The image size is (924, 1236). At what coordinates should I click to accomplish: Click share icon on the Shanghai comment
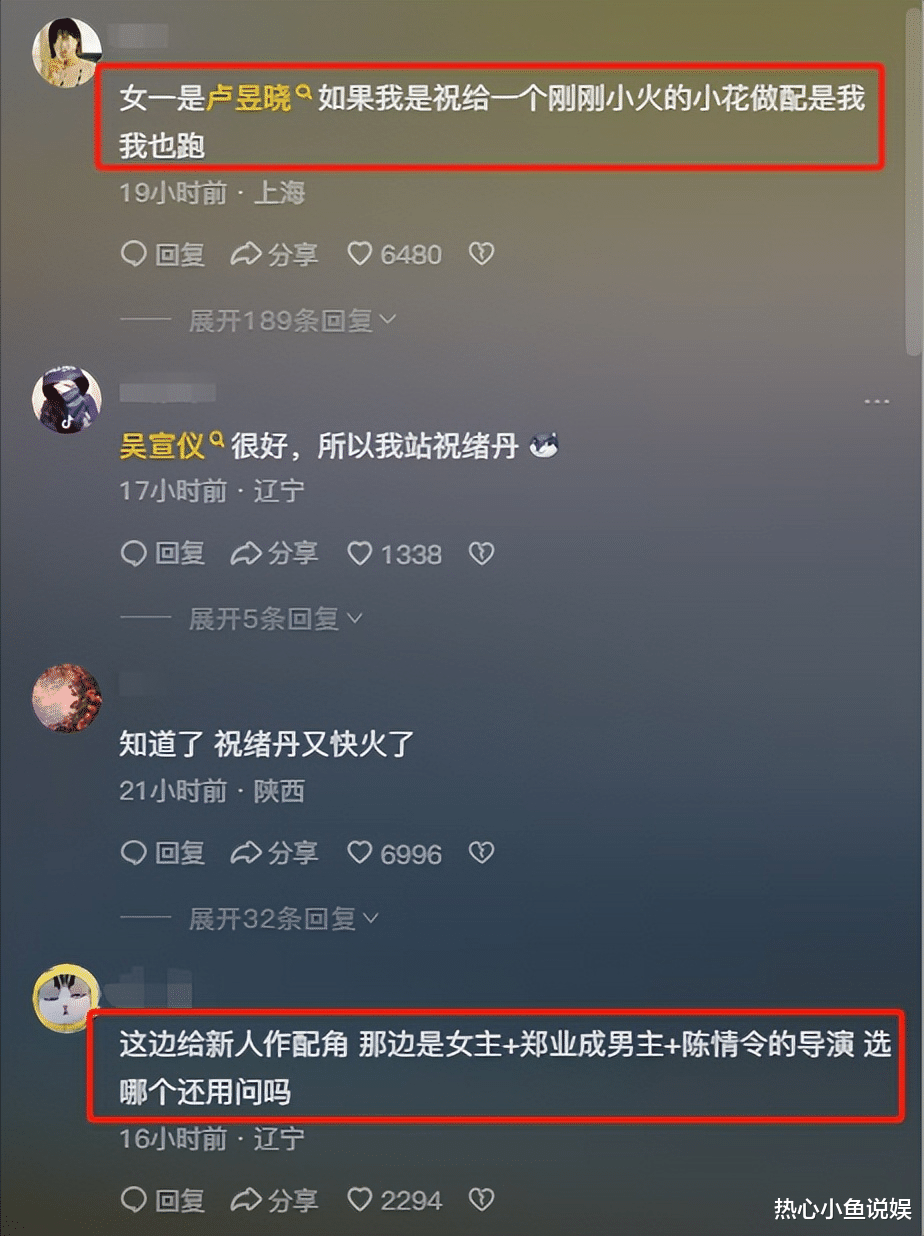tap(274, 254)
